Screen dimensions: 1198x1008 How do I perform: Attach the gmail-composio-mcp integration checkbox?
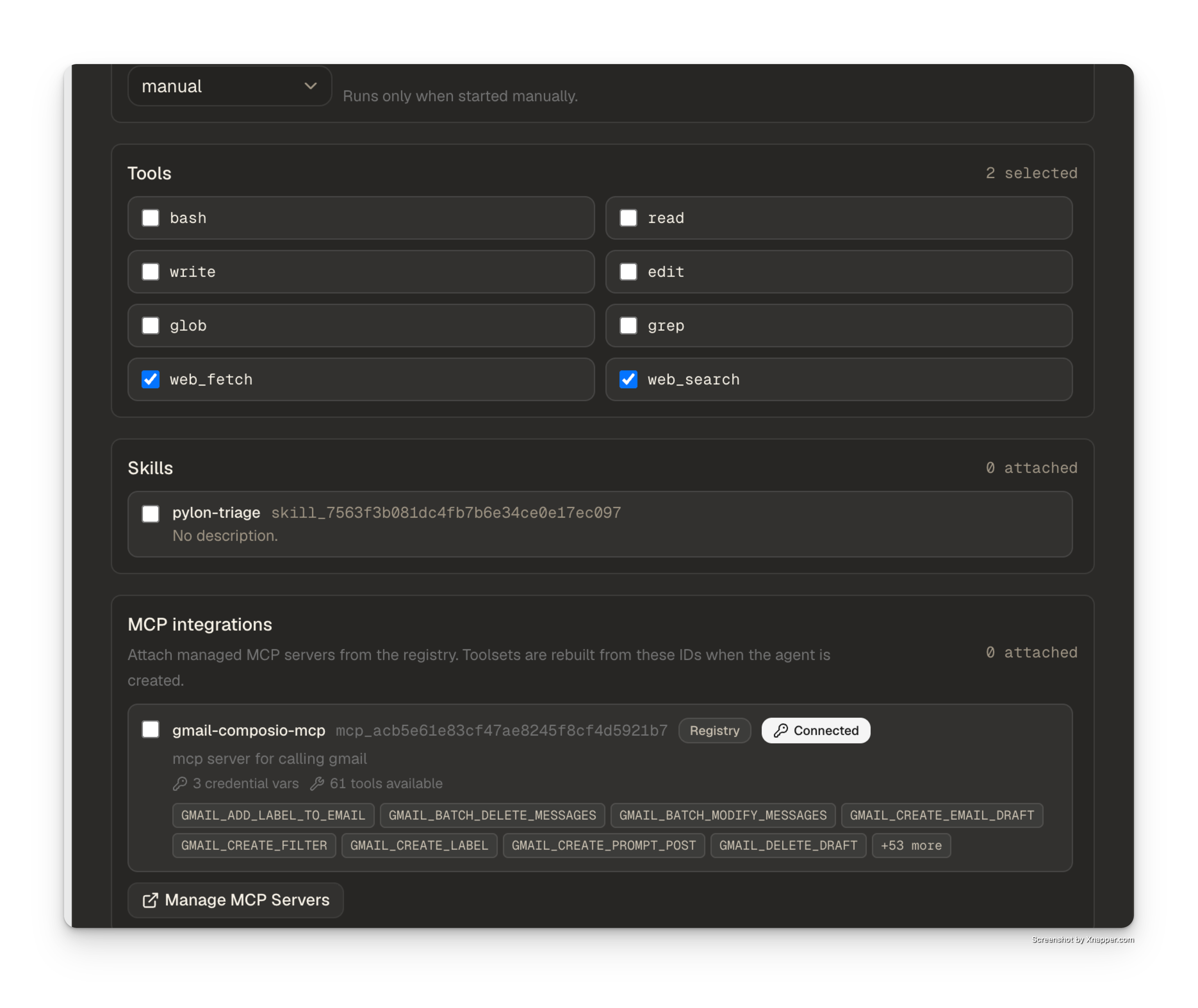pyautogui.click(x=150, y=729)
